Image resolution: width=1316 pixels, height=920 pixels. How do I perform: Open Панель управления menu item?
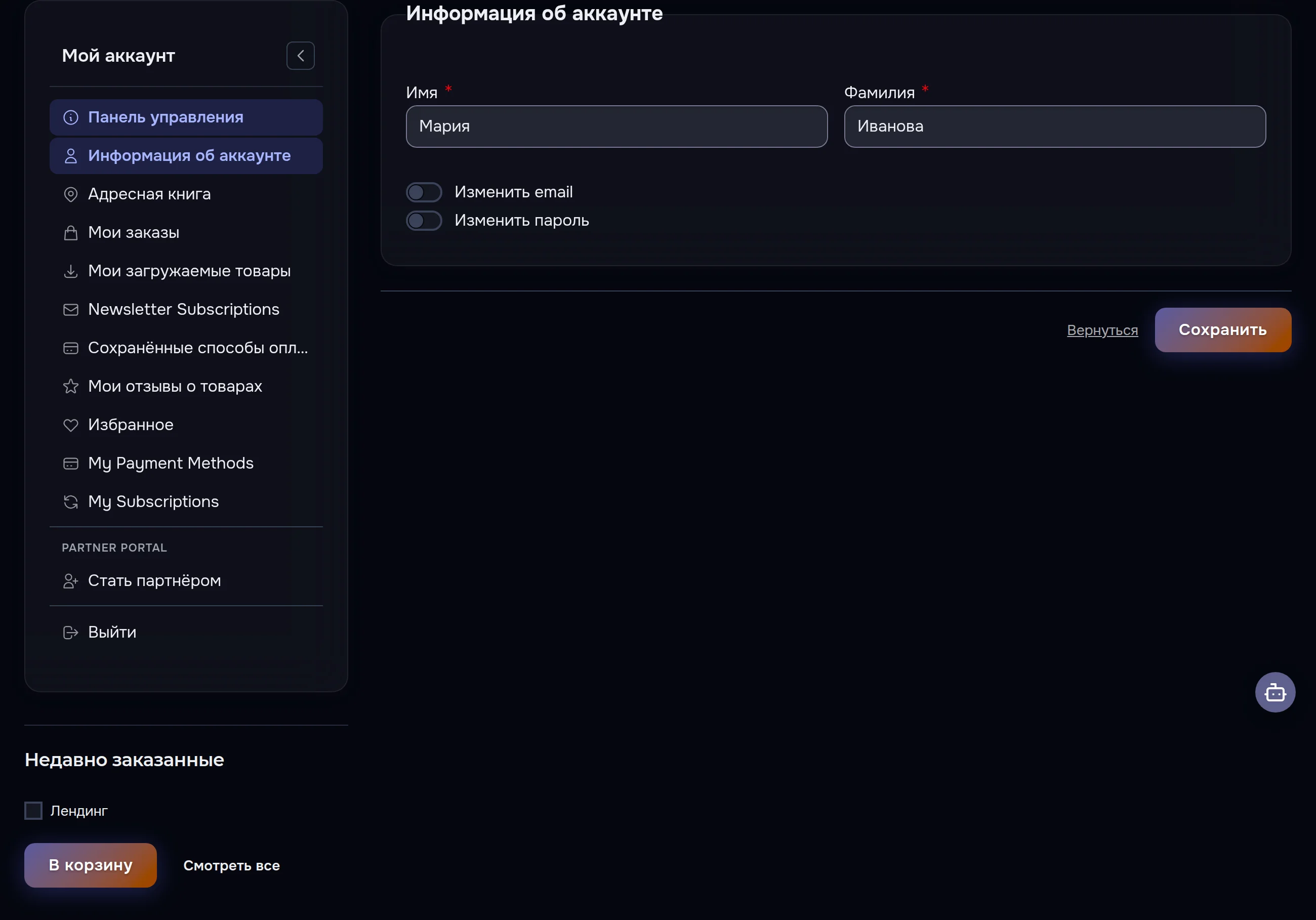coord(186,117)
